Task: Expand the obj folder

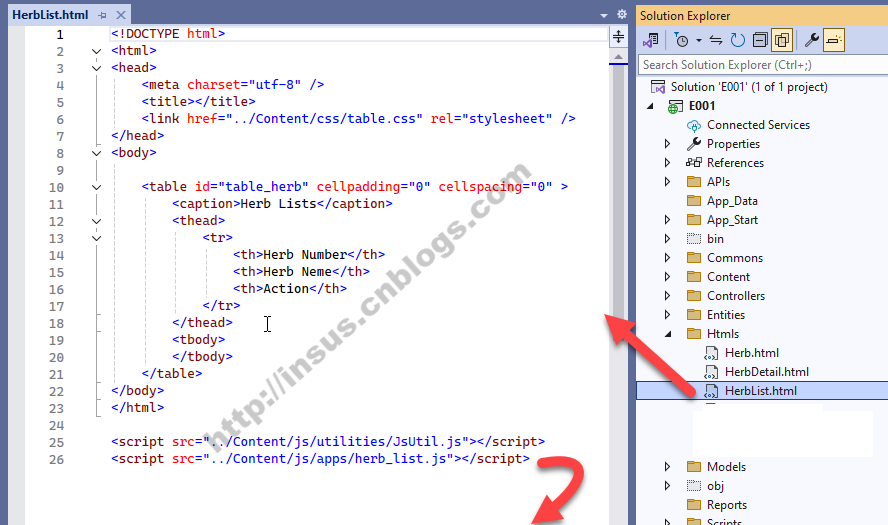Action: pyautogui.click(x=668, y=486)
